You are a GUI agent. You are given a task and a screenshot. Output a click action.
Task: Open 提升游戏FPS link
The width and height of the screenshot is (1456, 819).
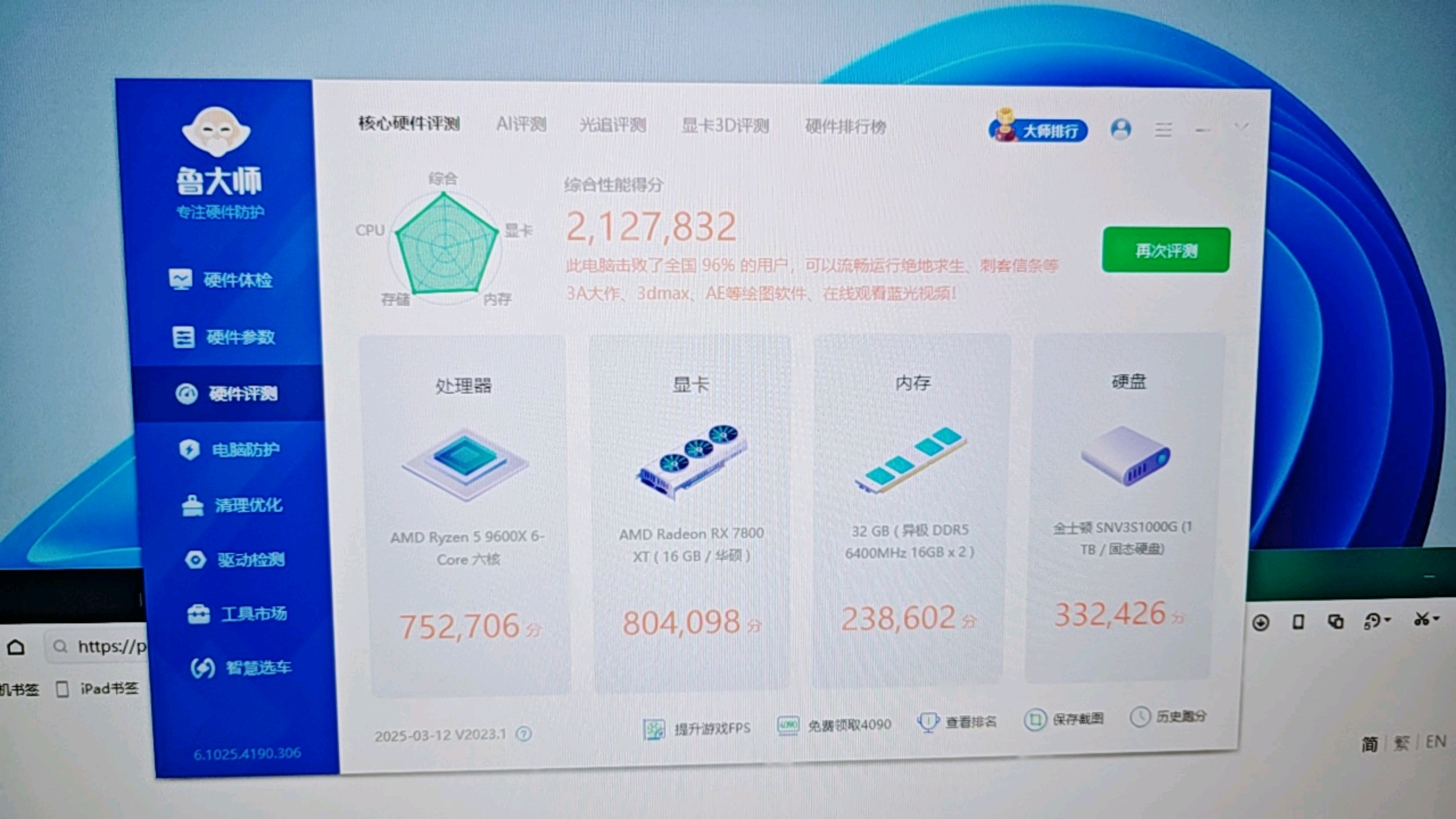[697, 728]
